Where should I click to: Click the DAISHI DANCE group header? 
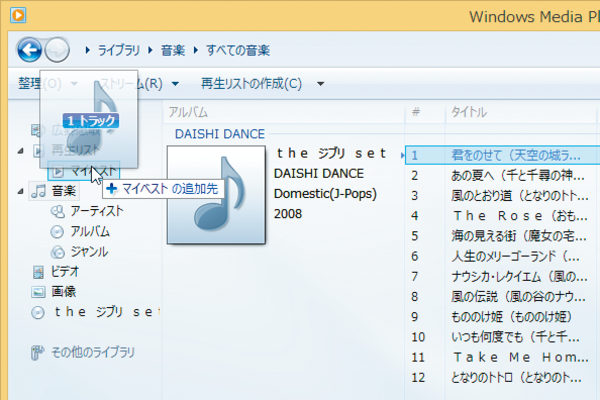click(220, 134)
